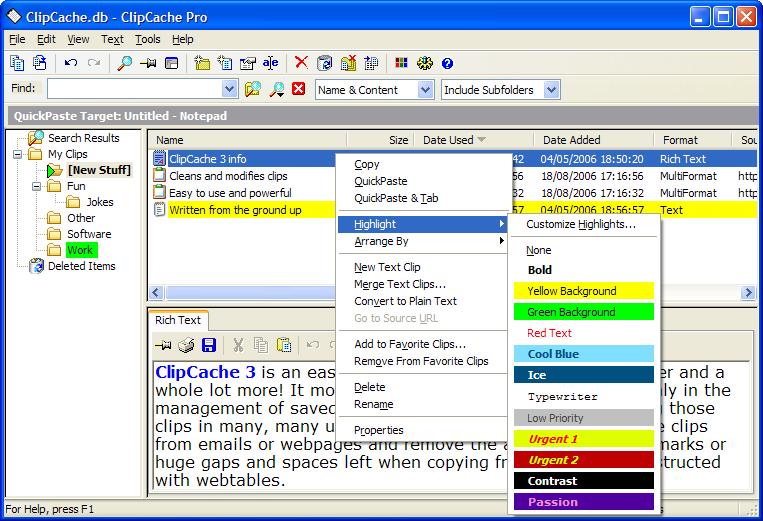This screenshot has width=763, height=521.
Task: Click the colored grid highlights toolbar icon
Action: click(401, 63)
